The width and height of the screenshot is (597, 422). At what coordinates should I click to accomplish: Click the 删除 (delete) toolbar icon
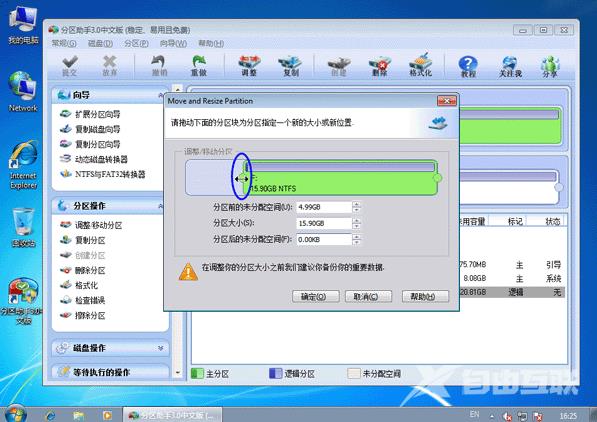(x=380, y=66)
